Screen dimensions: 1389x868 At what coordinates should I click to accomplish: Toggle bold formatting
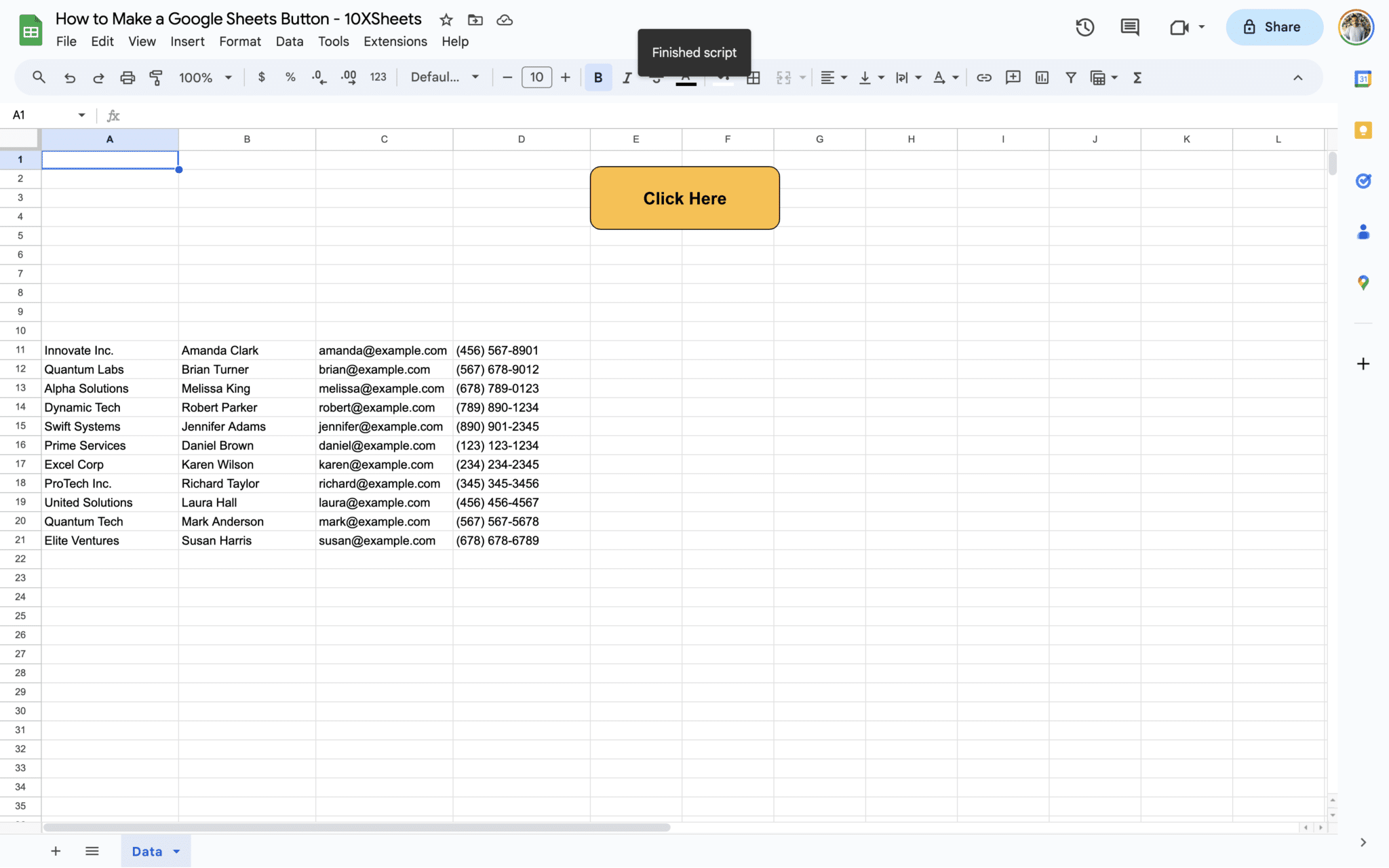click(598, 77)
